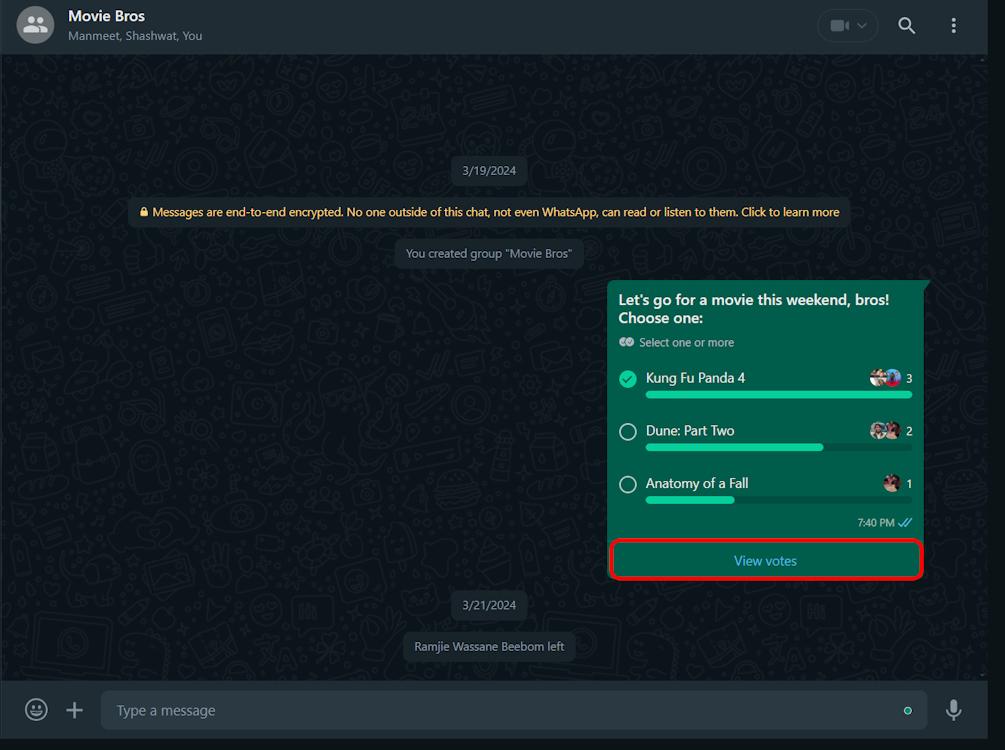Screen dimensions: 1005x750
Task: Click the View votes button
Action: click(x=765, y=561)
